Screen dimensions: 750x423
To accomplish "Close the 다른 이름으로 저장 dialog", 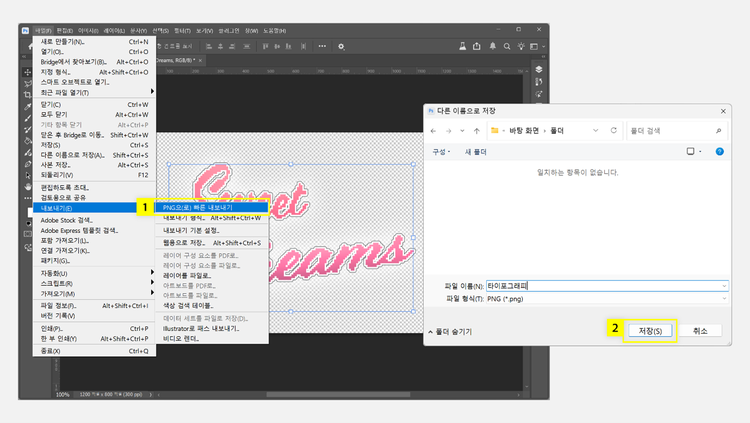I will pos(723,111).
